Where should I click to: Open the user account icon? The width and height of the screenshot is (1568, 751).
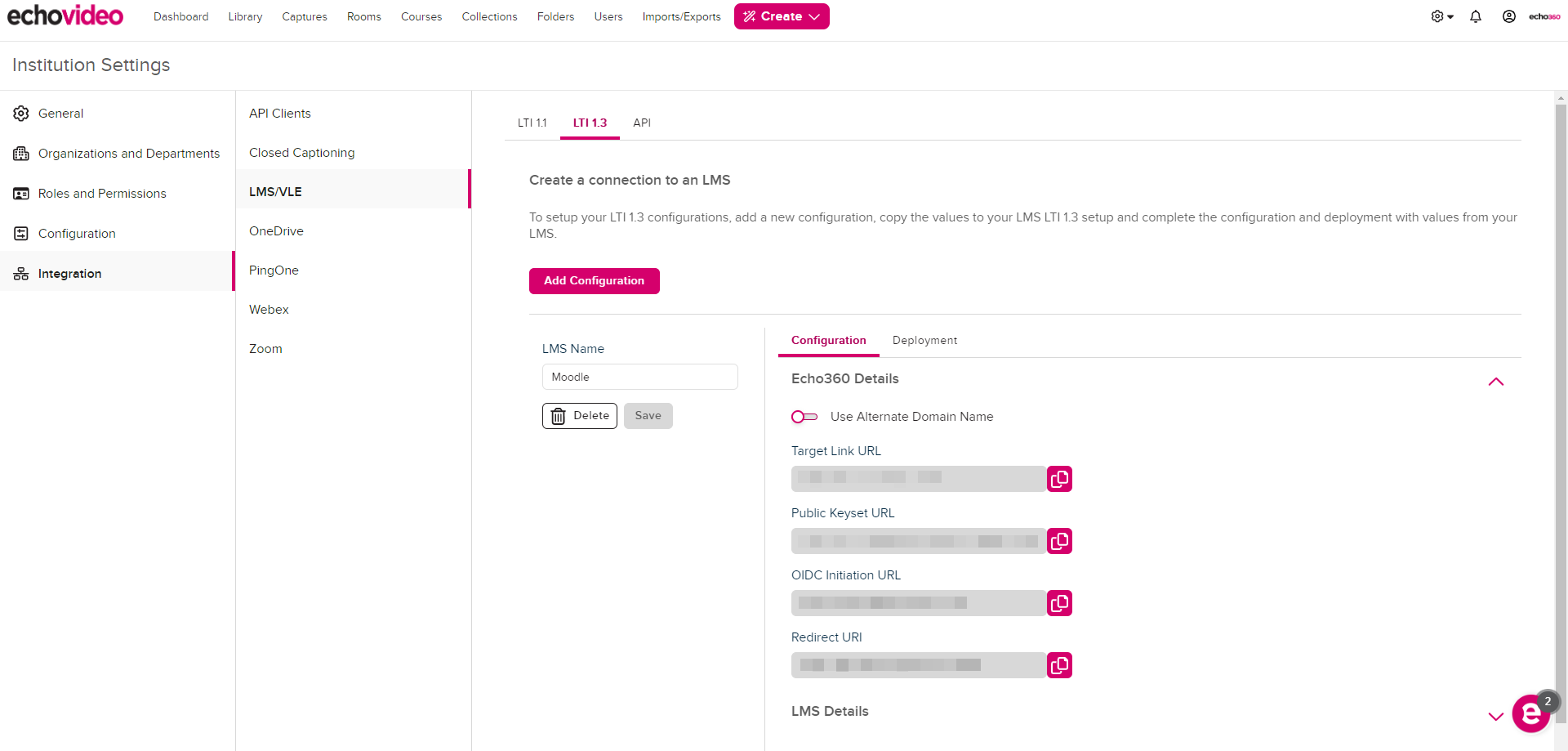point(1509,16)
